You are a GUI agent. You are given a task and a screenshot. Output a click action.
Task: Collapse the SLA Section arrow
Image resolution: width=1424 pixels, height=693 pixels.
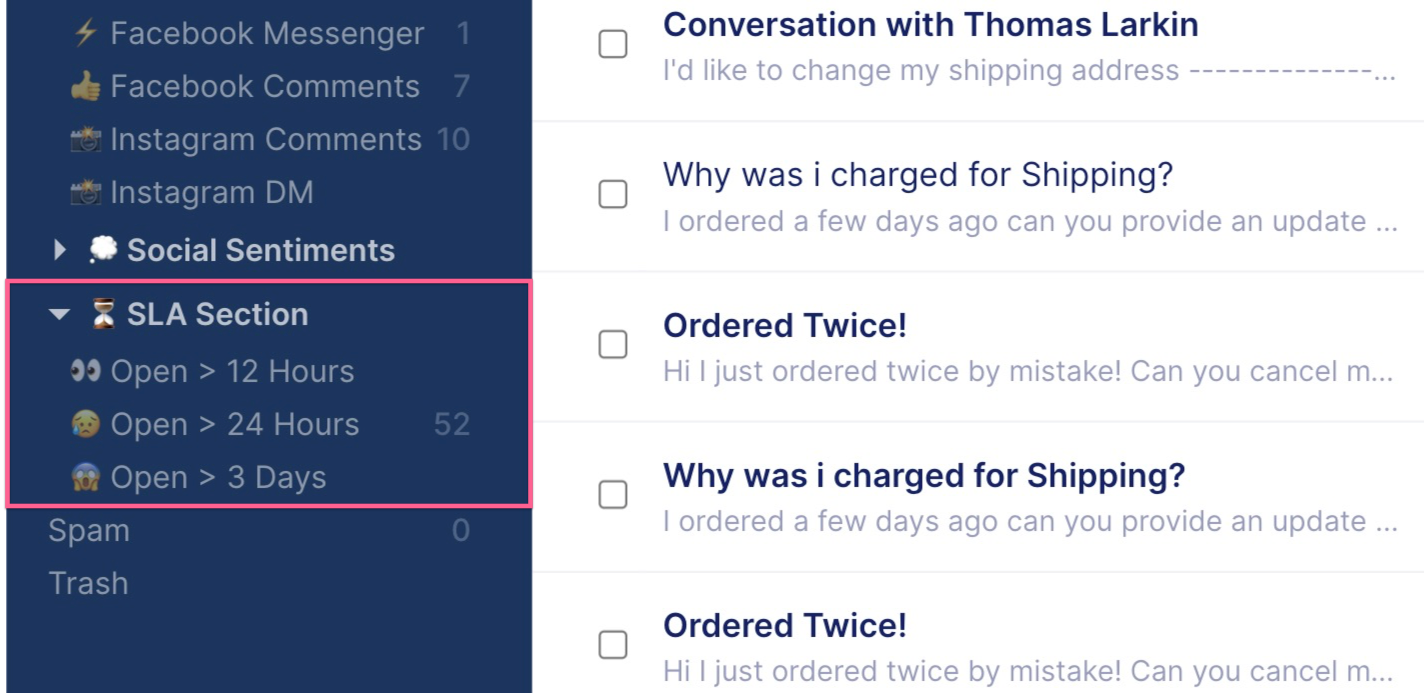[x=60, y=314]
